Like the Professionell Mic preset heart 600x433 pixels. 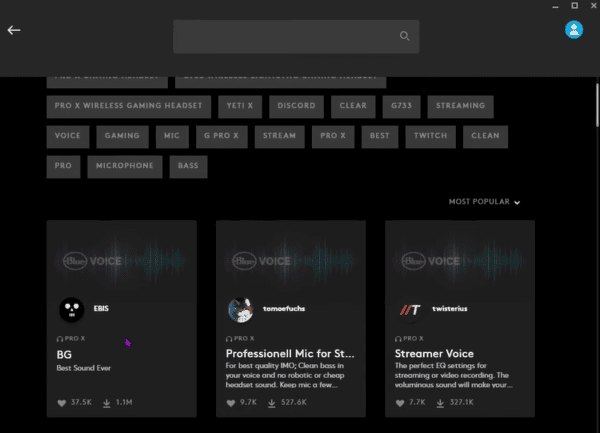tap(231, 403)
